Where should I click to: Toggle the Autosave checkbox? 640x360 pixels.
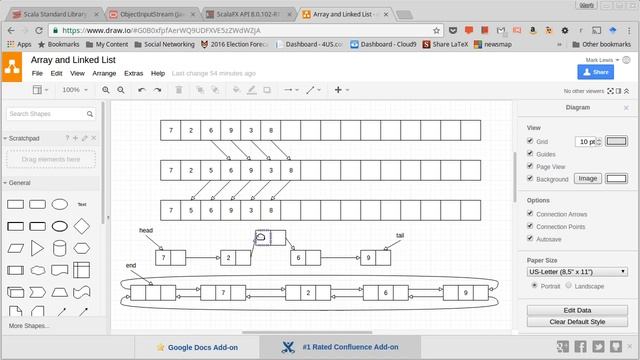(530, 238)
